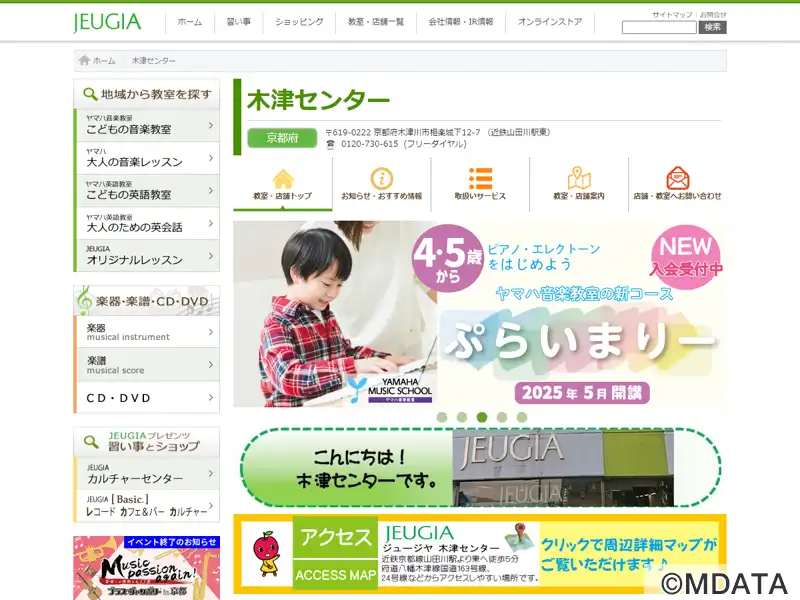The height and width of the screenshot is (600, 800).
Task: Click the home icon in the breadcrumb
Action: 84,60
